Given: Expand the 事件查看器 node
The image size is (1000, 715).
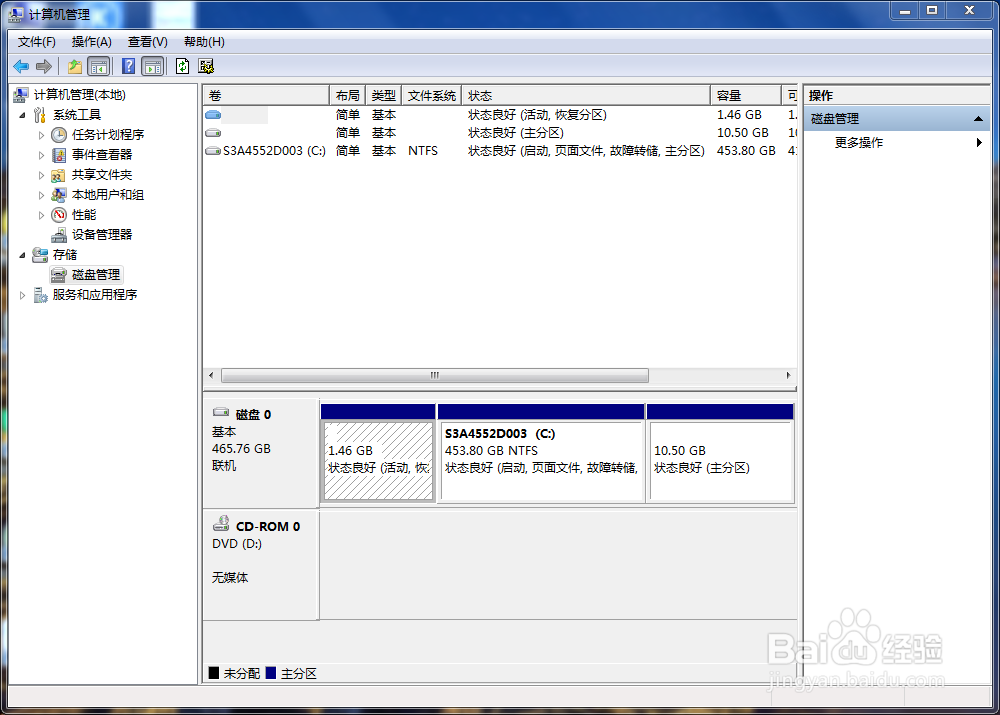Looking at the screenshot, I should coord(41,155).
